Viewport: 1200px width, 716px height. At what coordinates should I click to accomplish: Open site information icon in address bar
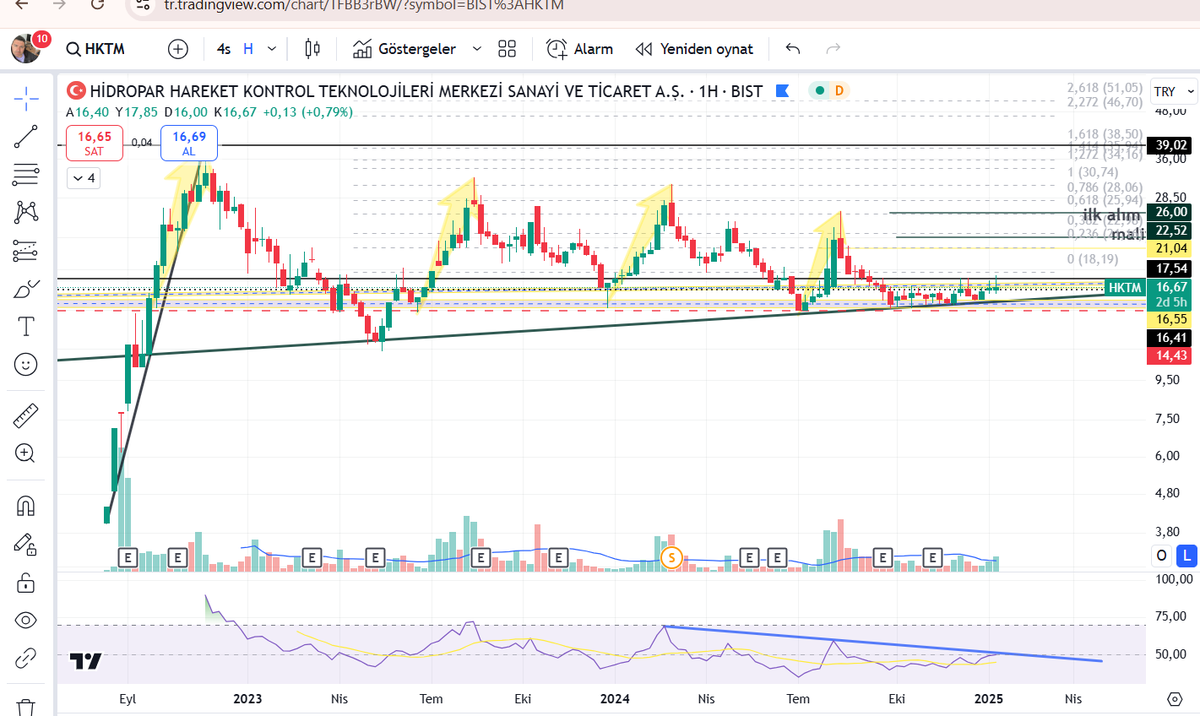pyautogui.click(x=145, y=5)
